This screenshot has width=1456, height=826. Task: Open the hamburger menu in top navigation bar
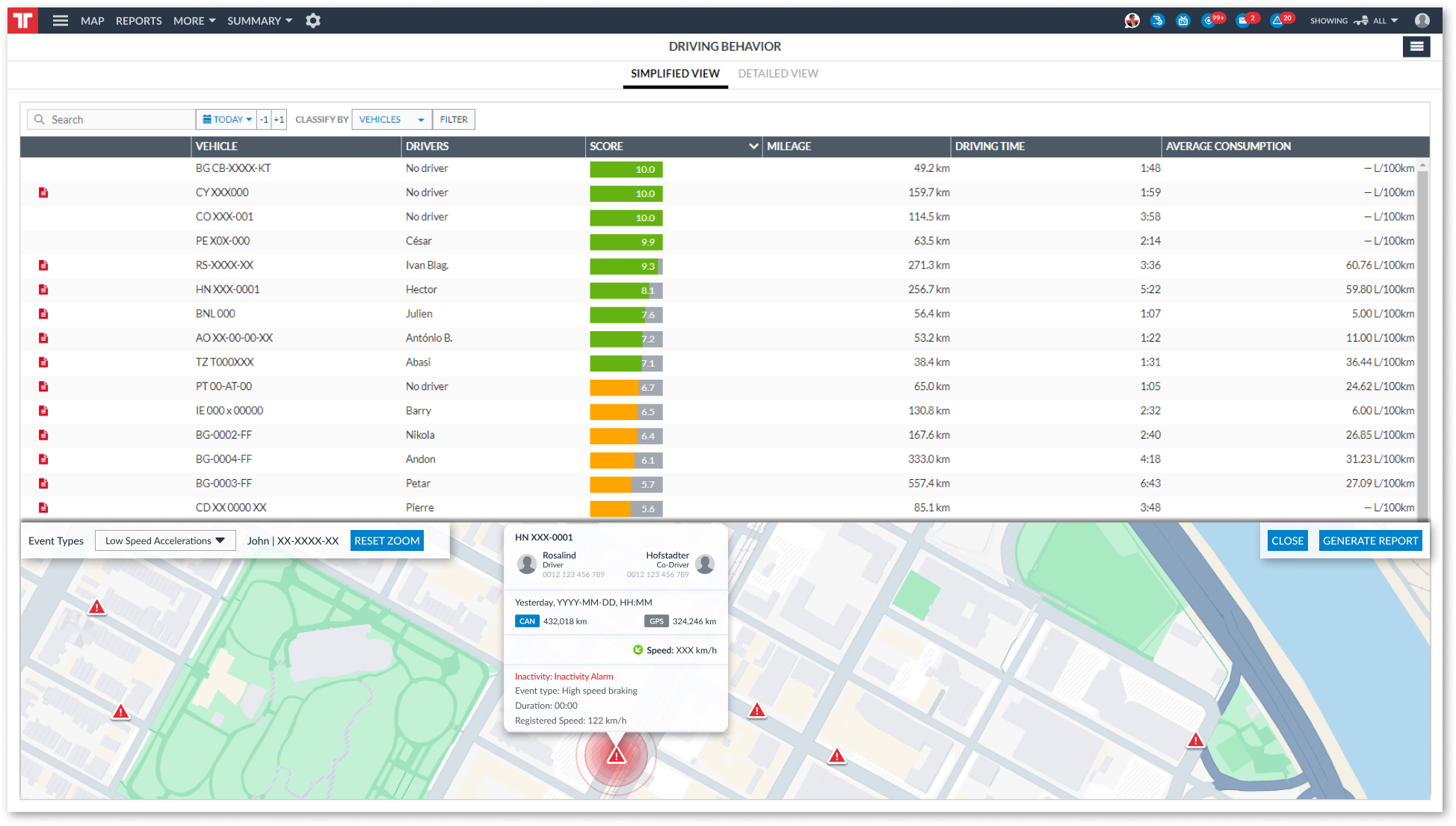(x=61, y=21)
